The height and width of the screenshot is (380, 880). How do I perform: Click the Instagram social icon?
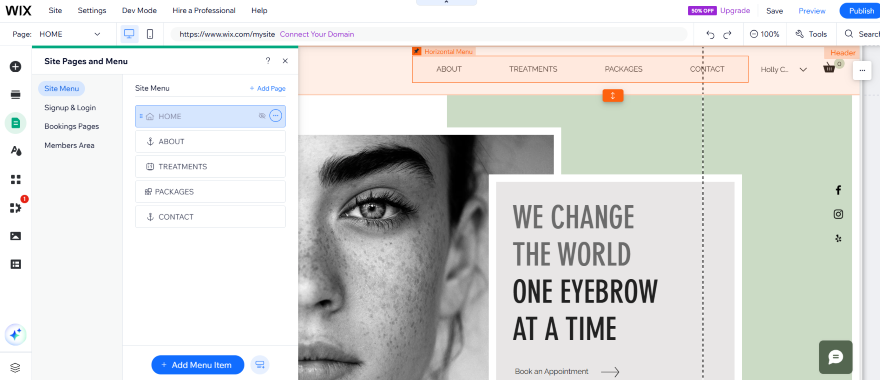point(838,214)
